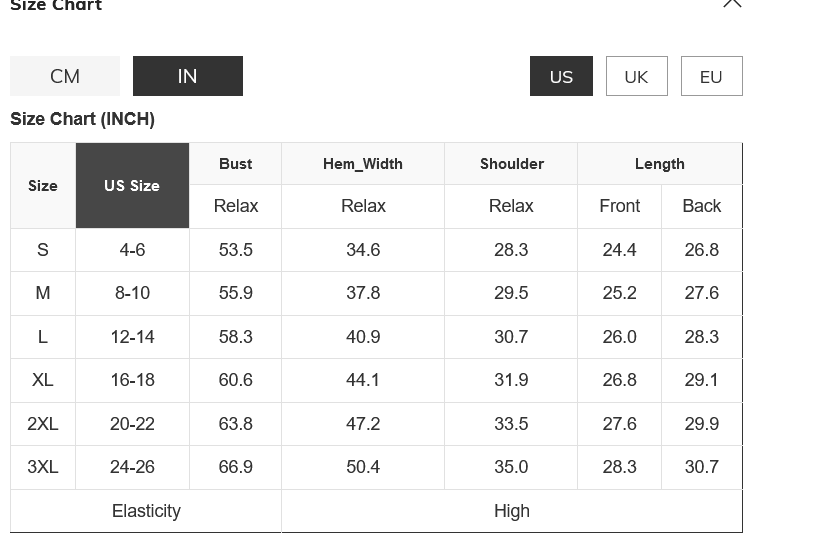Select the IN unit toggle
Image resolution: width=815 pixels, height=547 pixels.
(187, 76)
